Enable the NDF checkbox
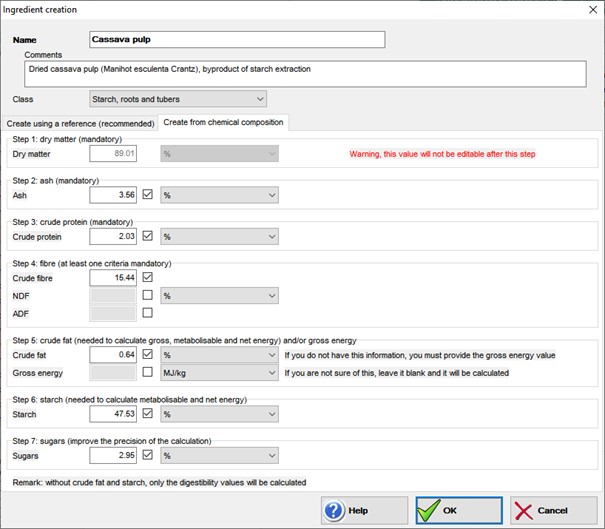 [x=147, y=295]
